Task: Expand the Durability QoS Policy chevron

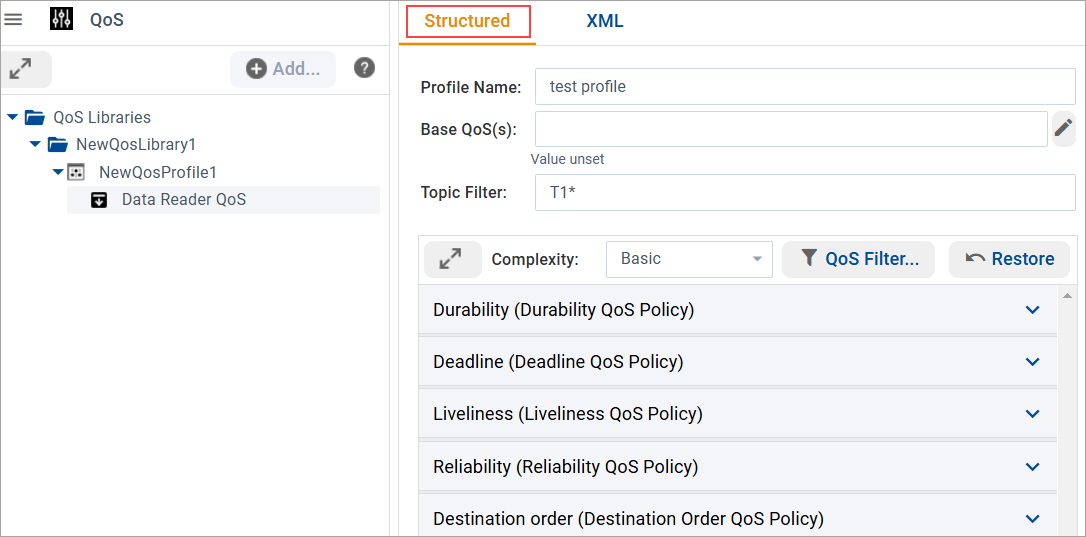Action: point(1032,310)
